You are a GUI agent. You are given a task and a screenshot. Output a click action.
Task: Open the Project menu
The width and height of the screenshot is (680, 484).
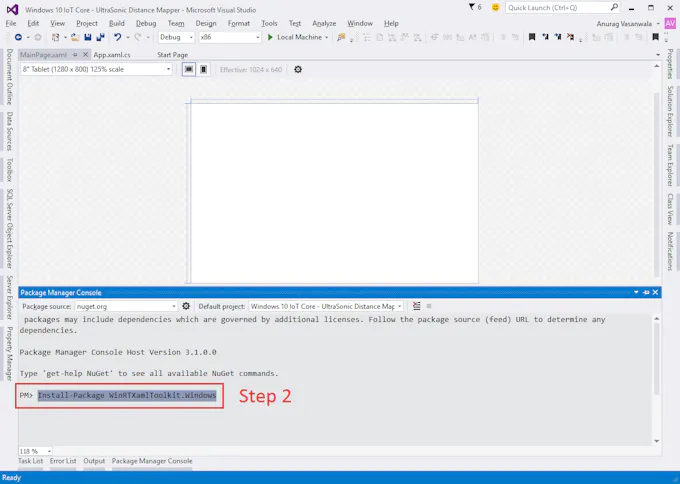(87, 23)
